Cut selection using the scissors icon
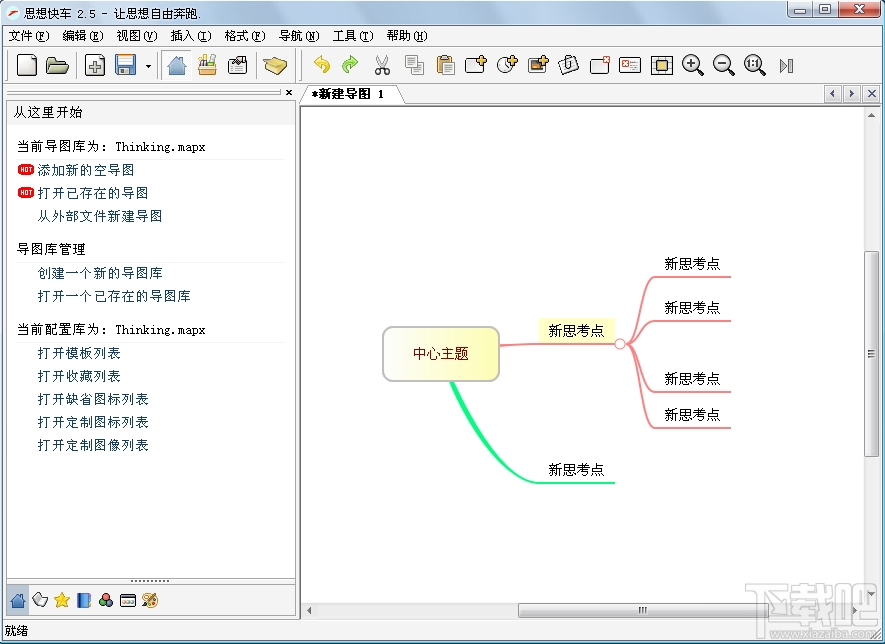The image size is (885, 644). point(382,65)
